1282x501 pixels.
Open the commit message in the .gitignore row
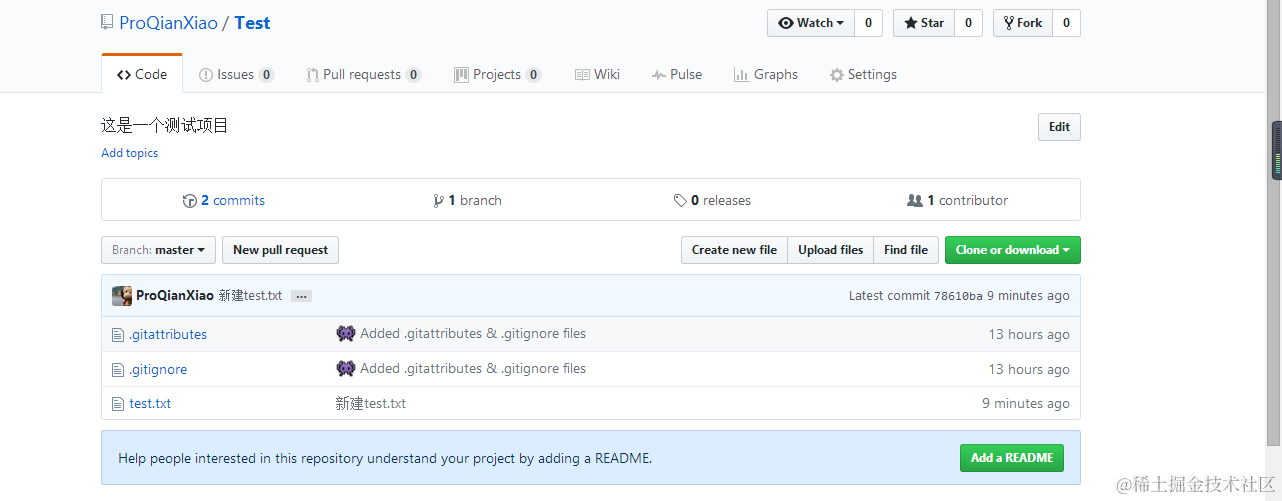[473, 369]
